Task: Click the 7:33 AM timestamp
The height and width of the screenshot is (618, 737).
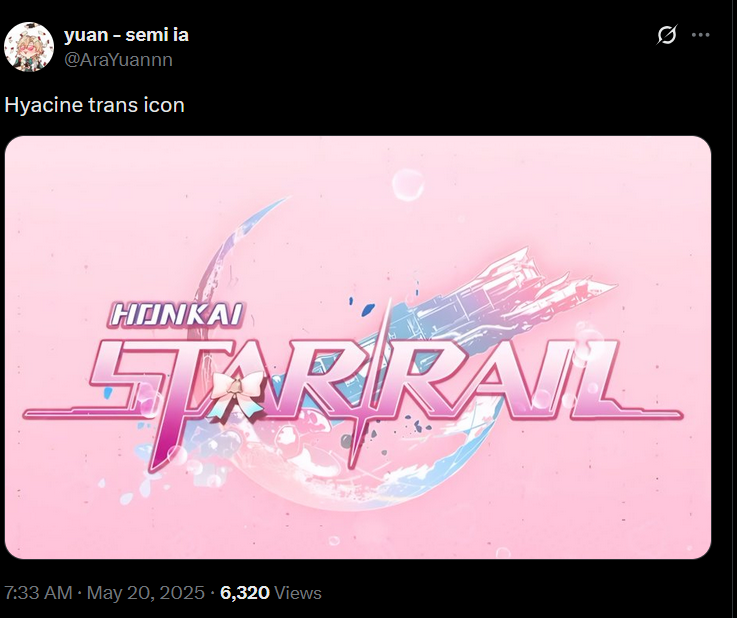Action: tap(38, 593)
